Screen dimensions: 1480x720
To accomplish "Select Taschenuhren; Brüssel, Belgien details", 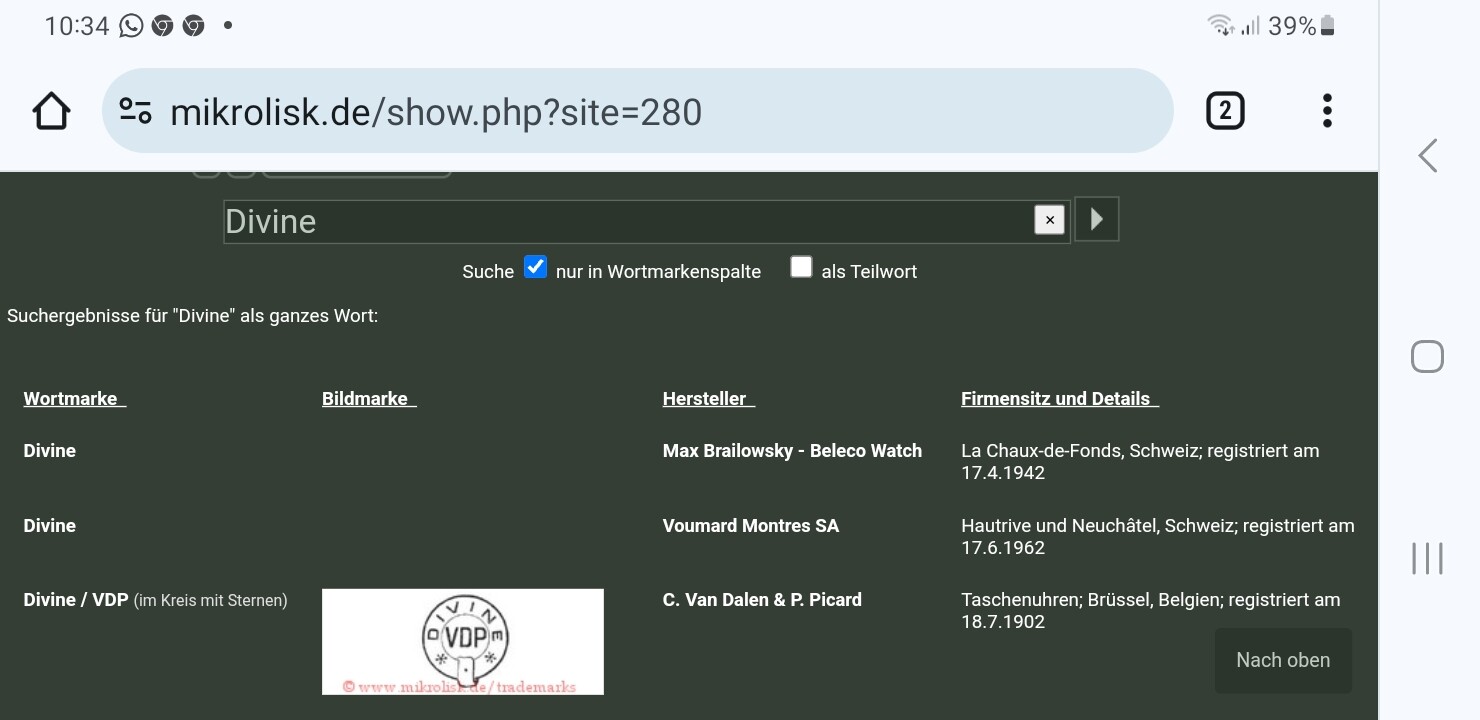I will (1151, 611).
